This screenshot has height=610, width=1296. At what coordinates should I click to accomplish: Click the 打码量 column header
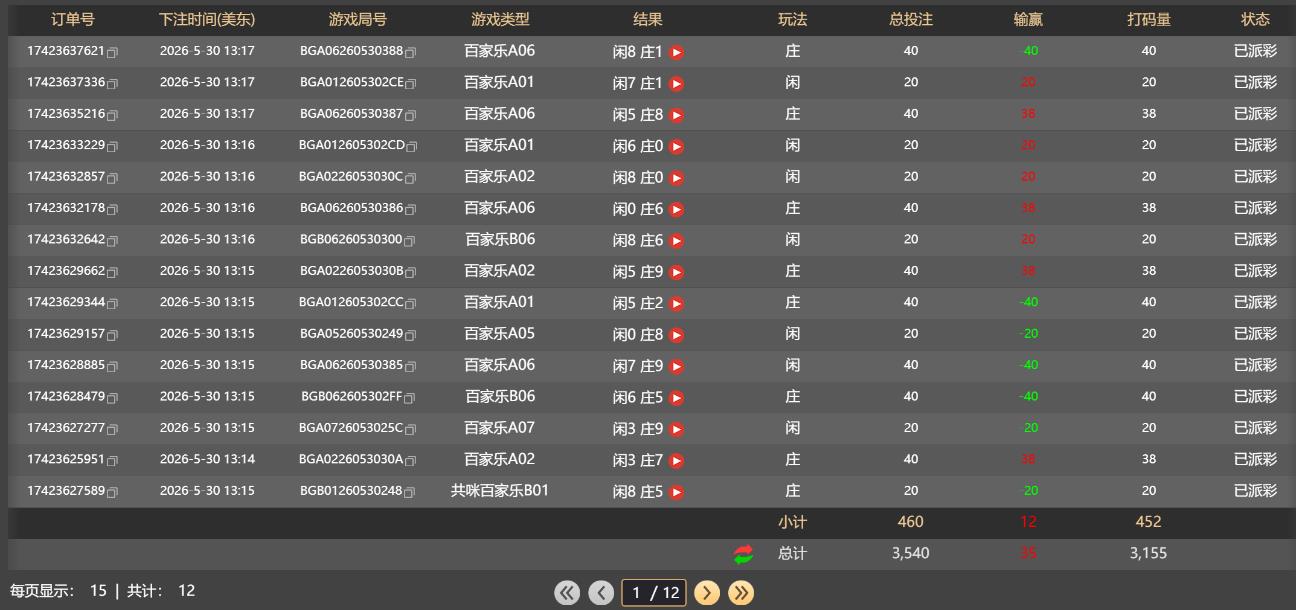pos(1149,19)
